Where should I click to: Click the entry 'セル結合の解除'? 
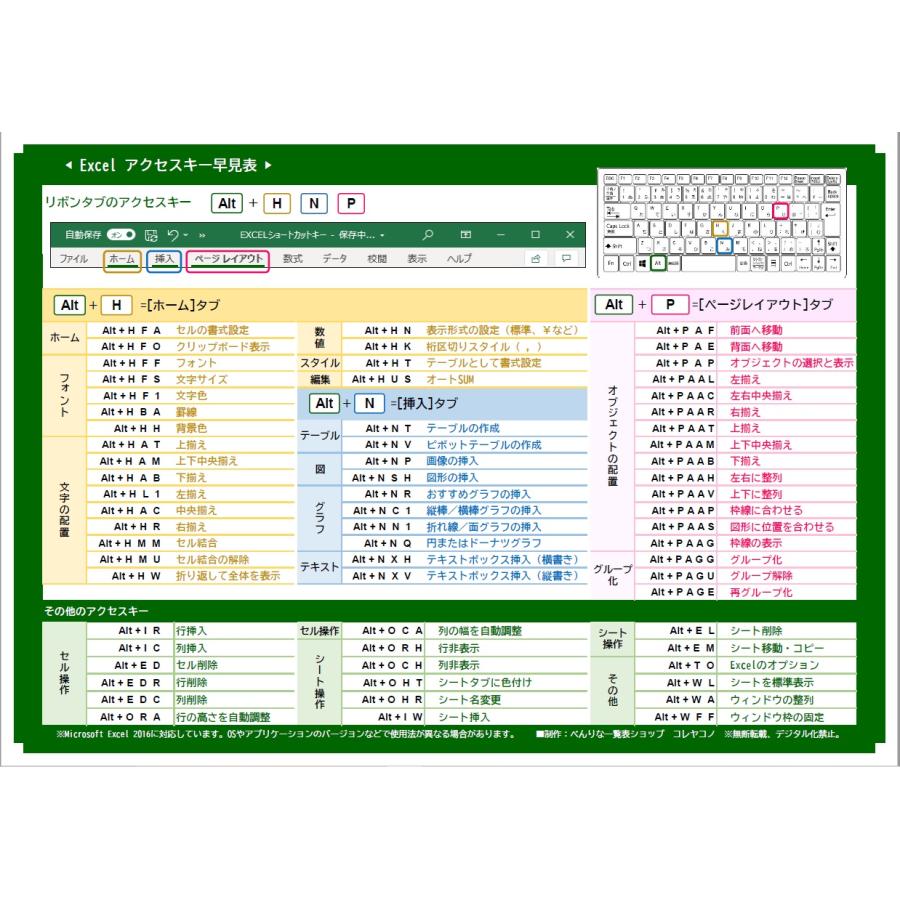tap(212, 560)
